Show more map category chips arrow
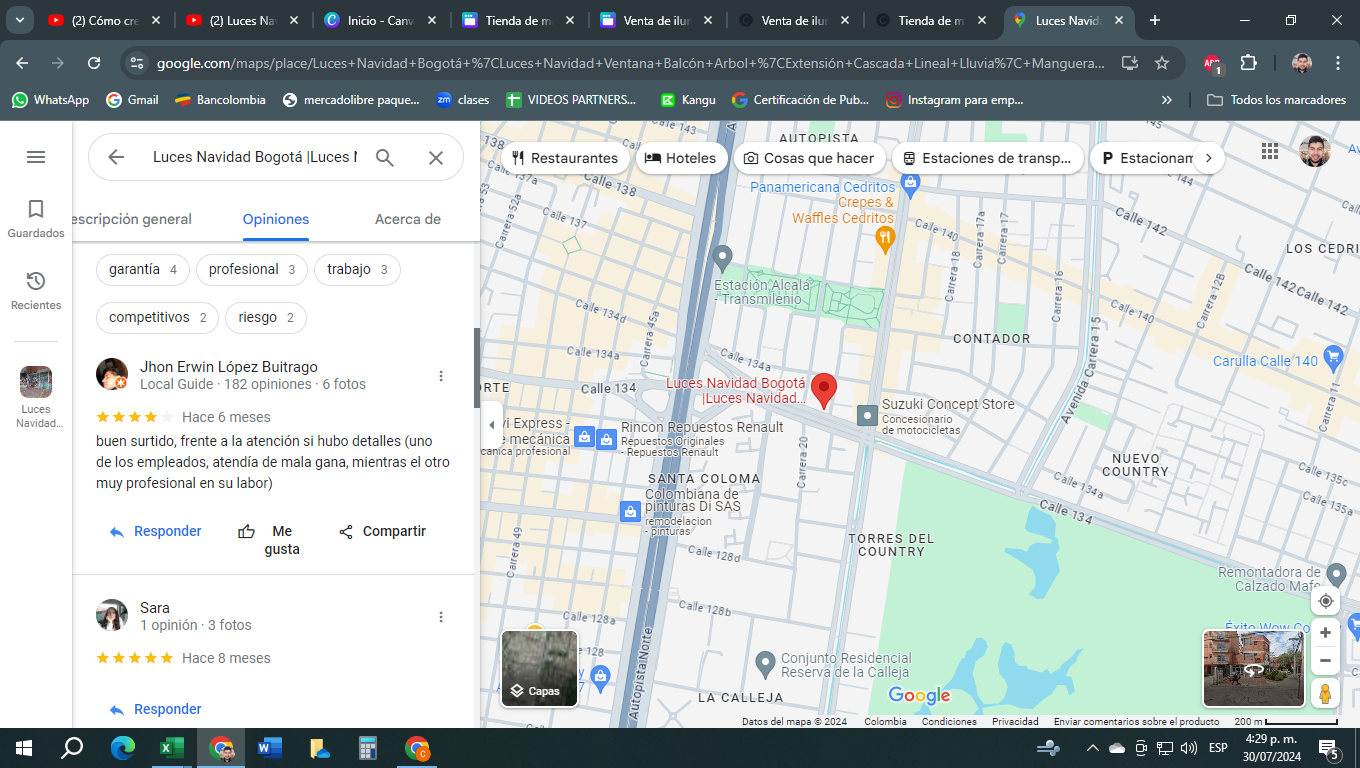Screen dimensions: 1360x768 [x=1208, y=158]
